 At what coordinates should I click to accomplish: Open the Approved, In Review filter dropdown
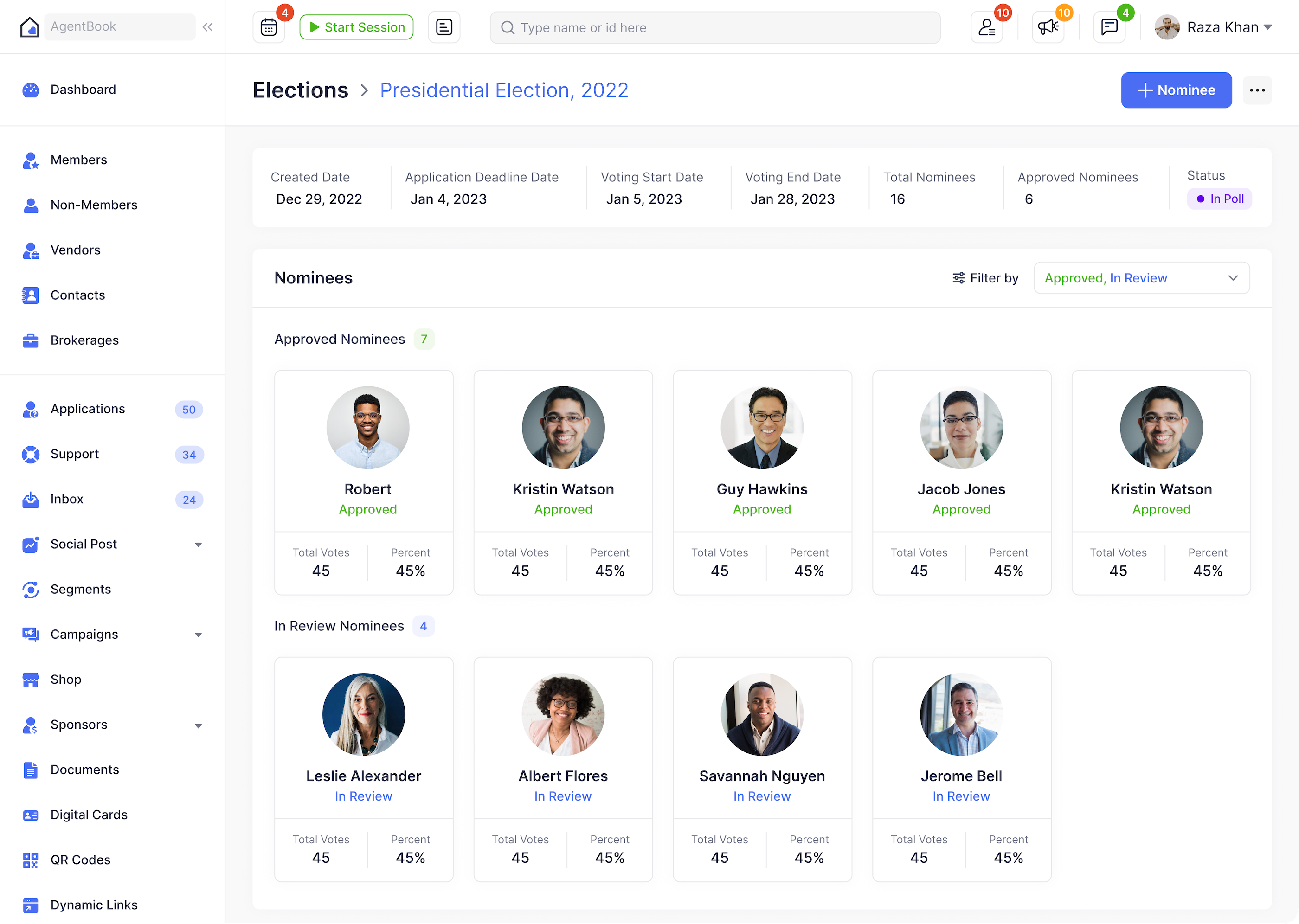(1141, 278)
